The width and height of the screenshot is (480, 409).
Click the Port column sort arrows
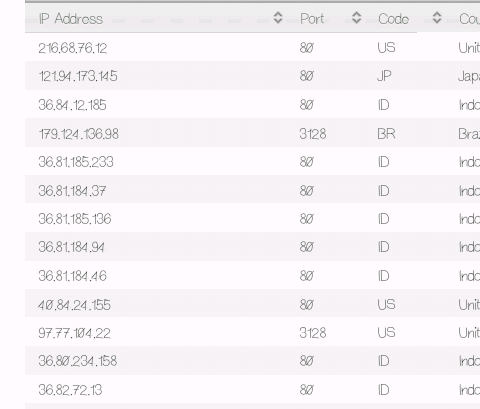356,18
